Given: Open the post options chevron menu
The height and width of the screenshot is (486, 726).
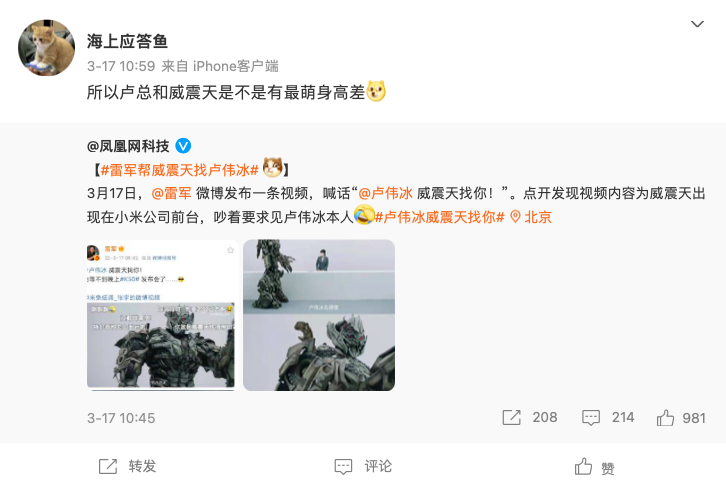Looking at the screenshot, I should pos(697,24).
